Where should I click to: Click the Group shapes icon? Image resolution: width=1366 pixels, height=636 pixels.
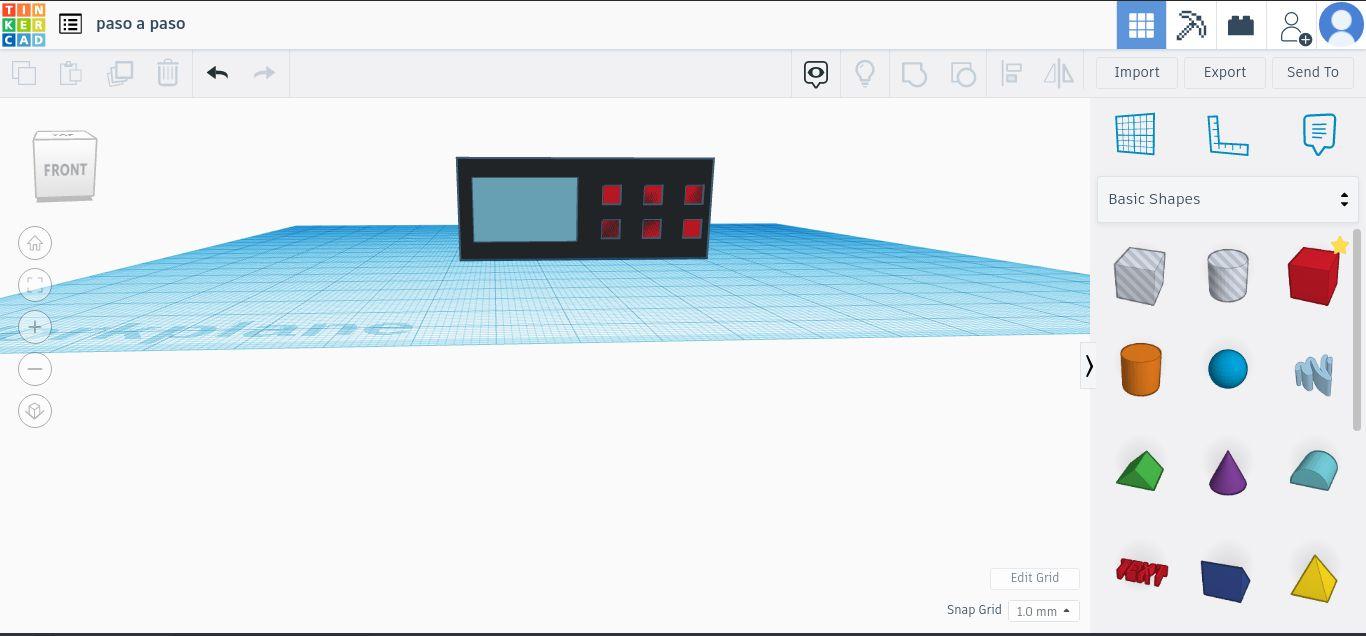[914, 74]
